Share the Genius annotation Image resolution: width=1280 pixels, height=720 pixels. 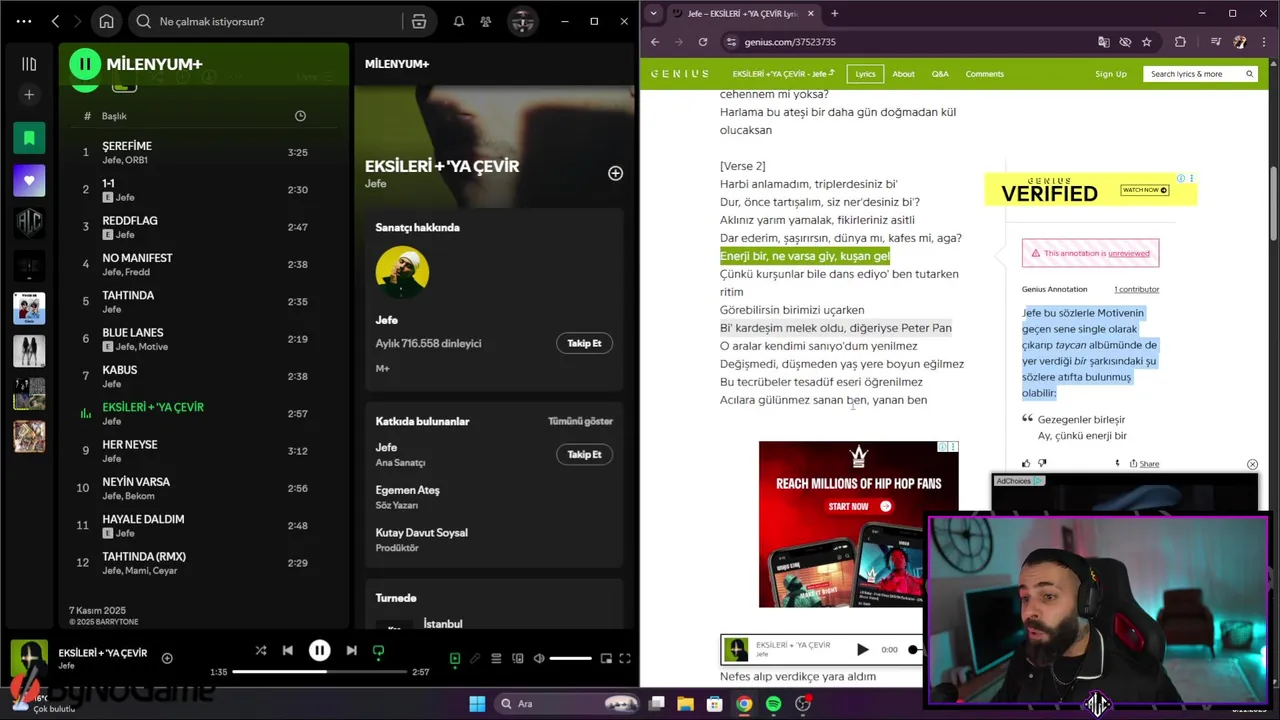point(1144,463)
